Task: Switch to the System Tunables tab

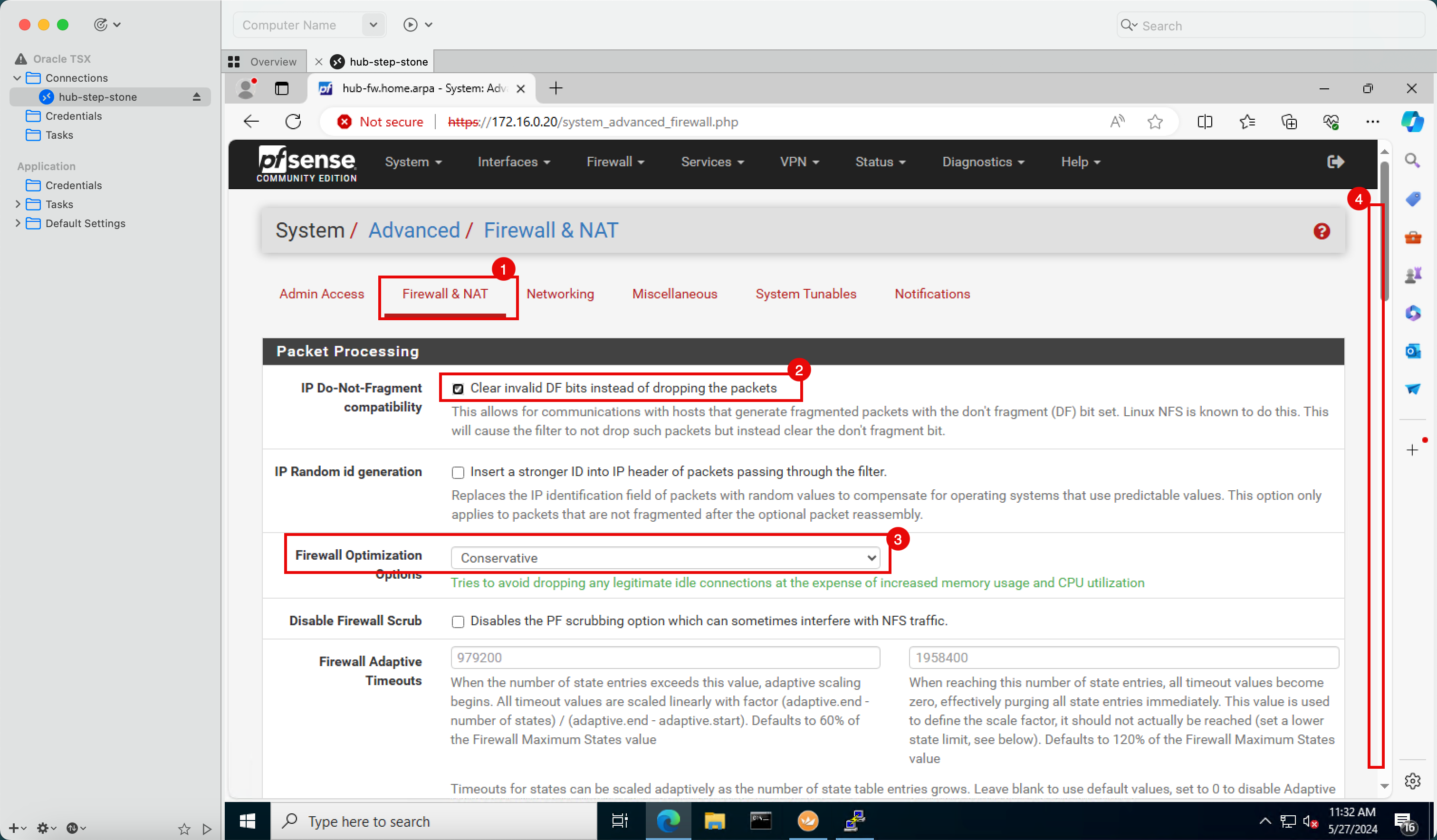Action: 805,294
